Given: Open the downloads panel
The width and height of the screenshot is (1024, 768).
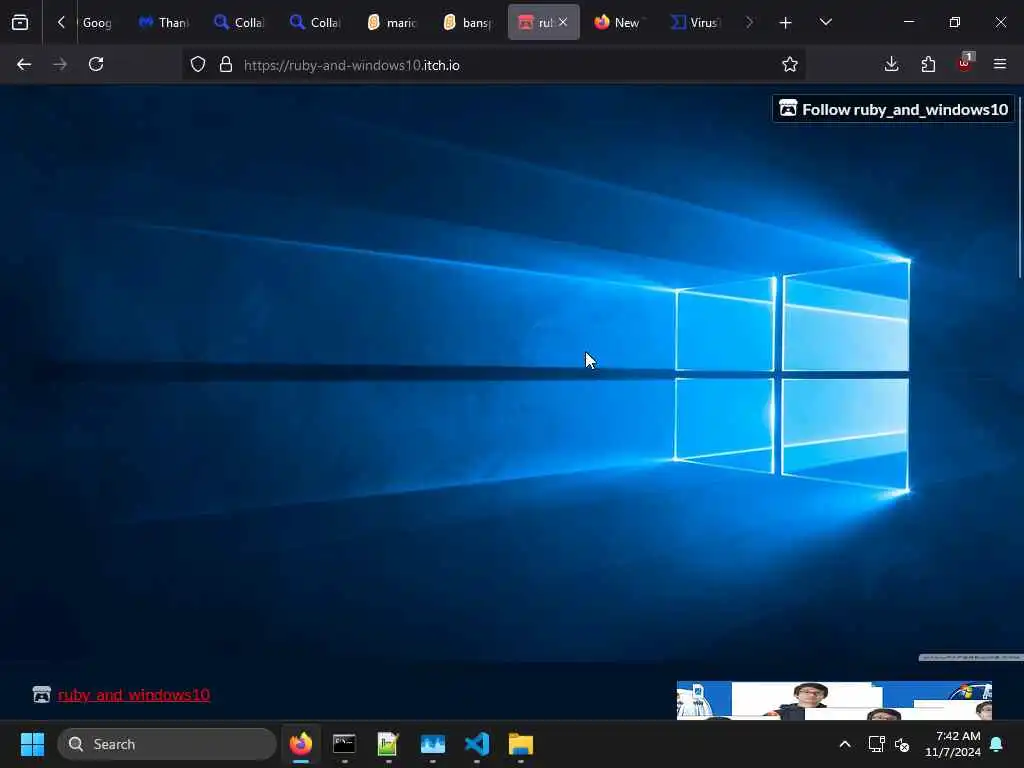Looking at the screenshot, I should (891, 64).
